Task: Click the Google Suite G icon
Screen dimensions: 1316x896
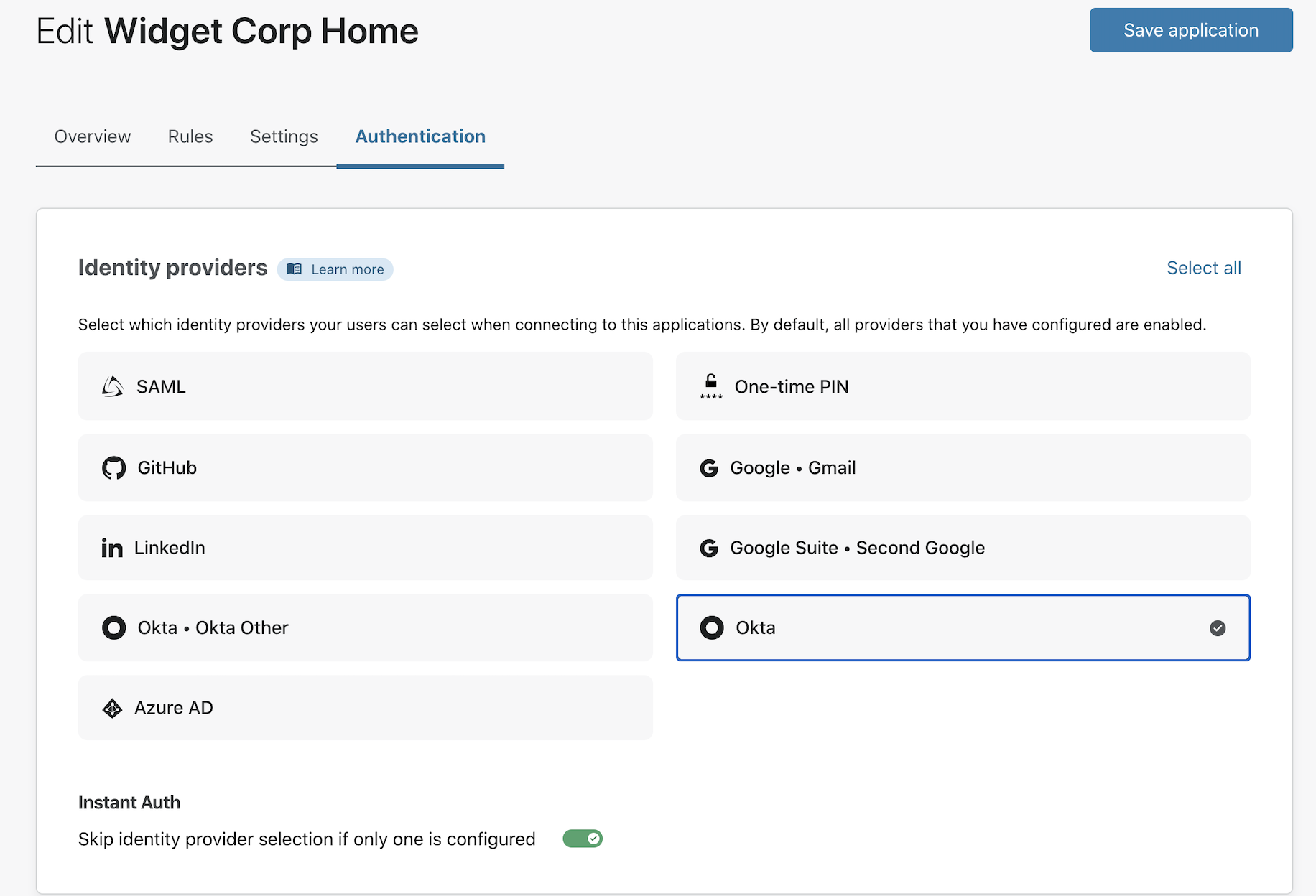Action: 709,549
